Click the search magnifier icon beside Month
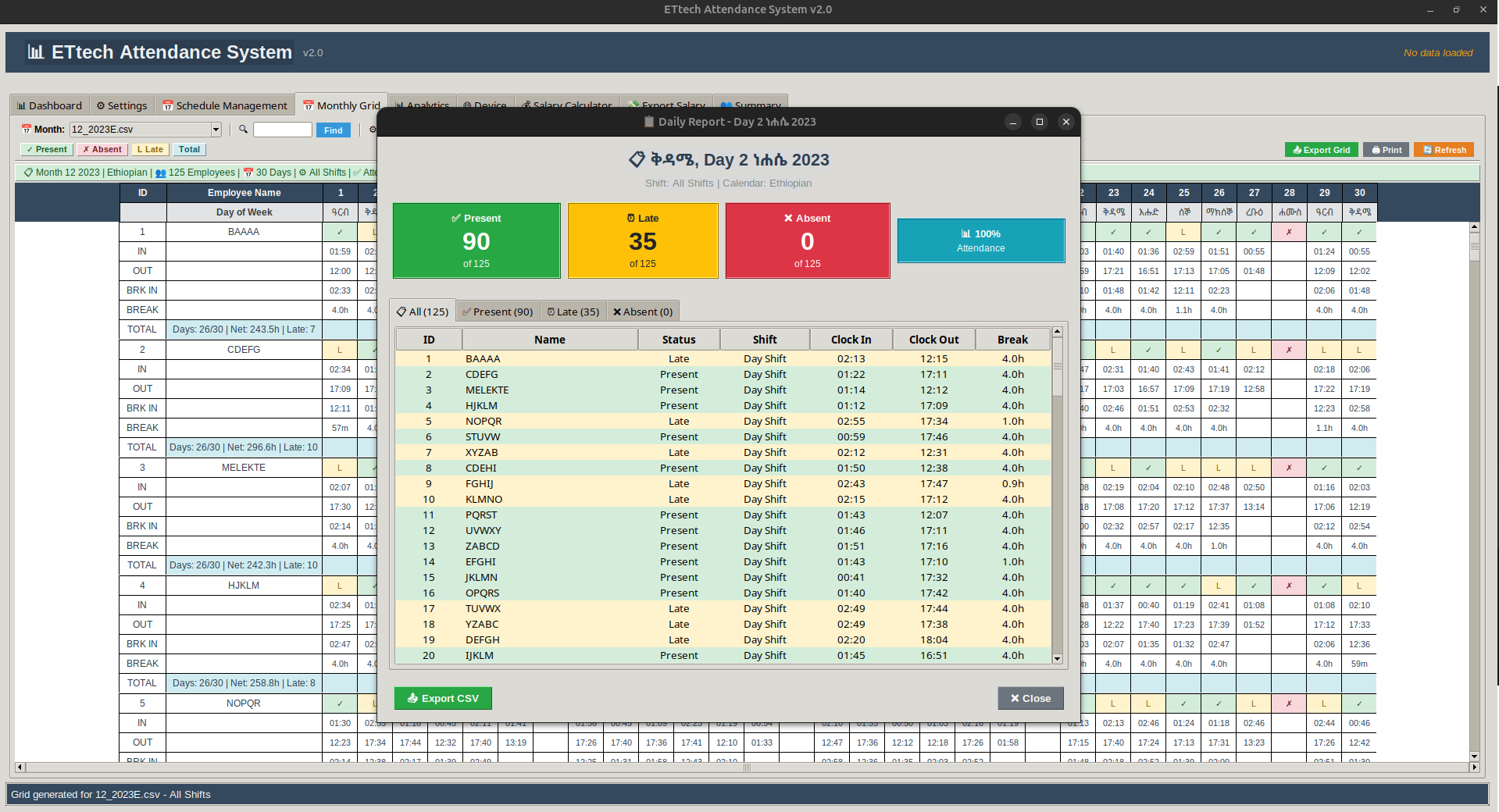Screen dimensions: 1499x812 point(243,130)
